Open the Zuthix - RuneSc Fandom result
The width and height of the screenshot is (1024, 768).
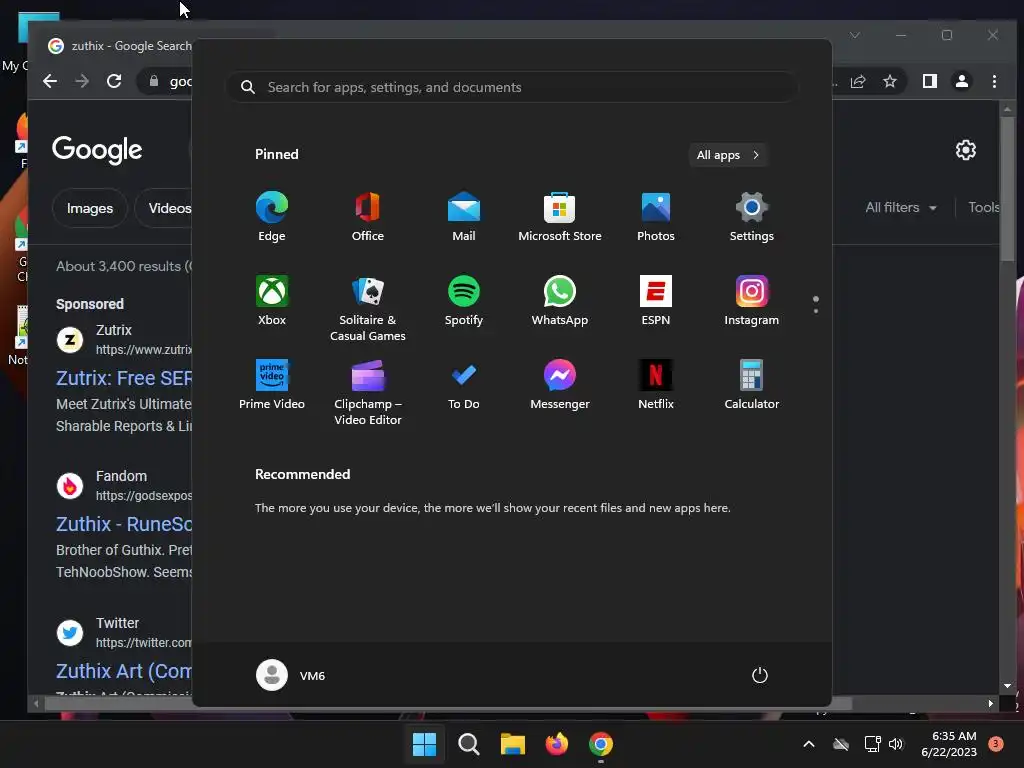point(124,524)
